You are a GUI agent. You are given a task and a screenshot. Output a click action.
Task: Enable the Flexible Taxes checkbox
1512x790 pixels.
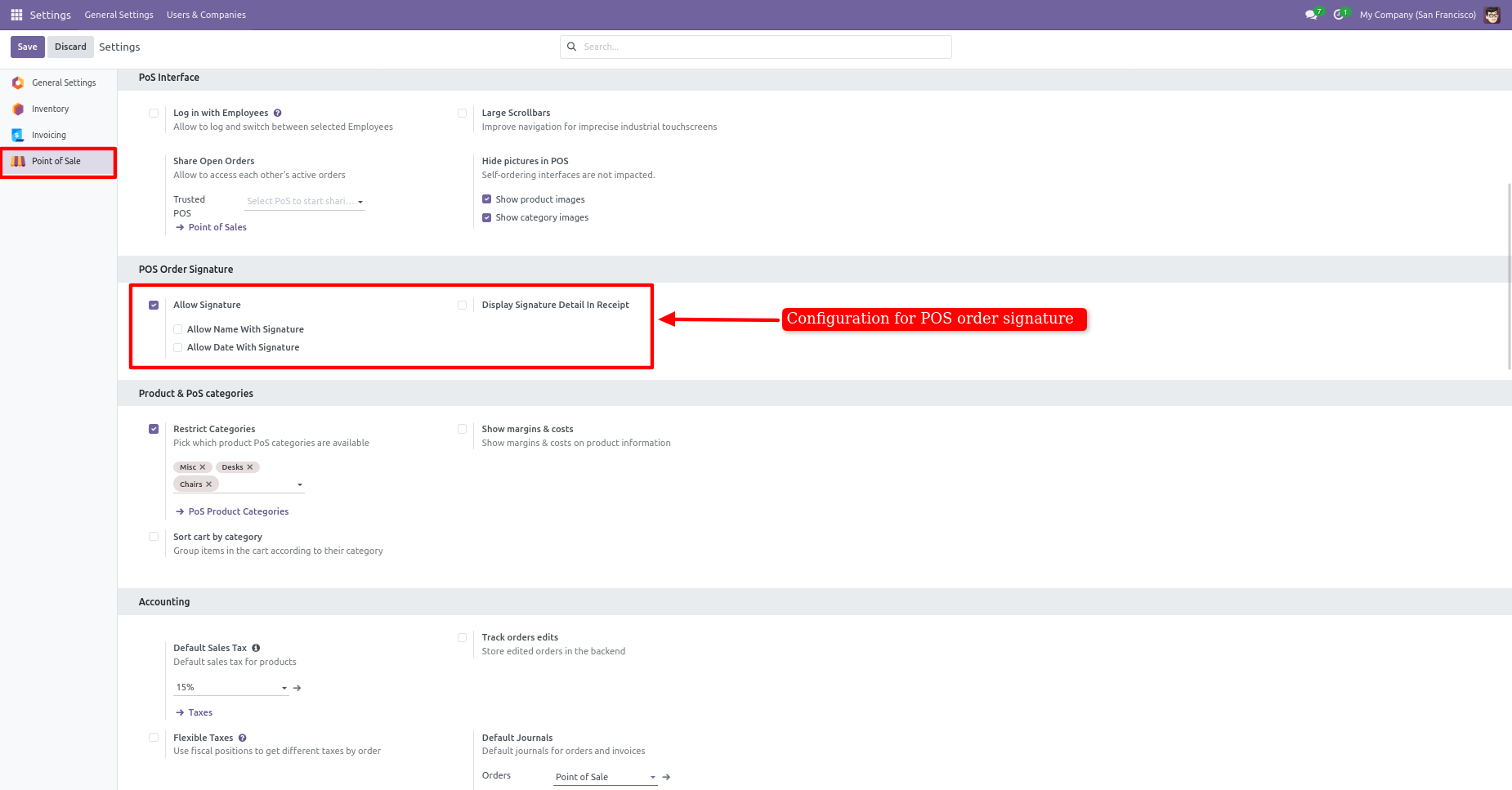[x=154, y=738]
